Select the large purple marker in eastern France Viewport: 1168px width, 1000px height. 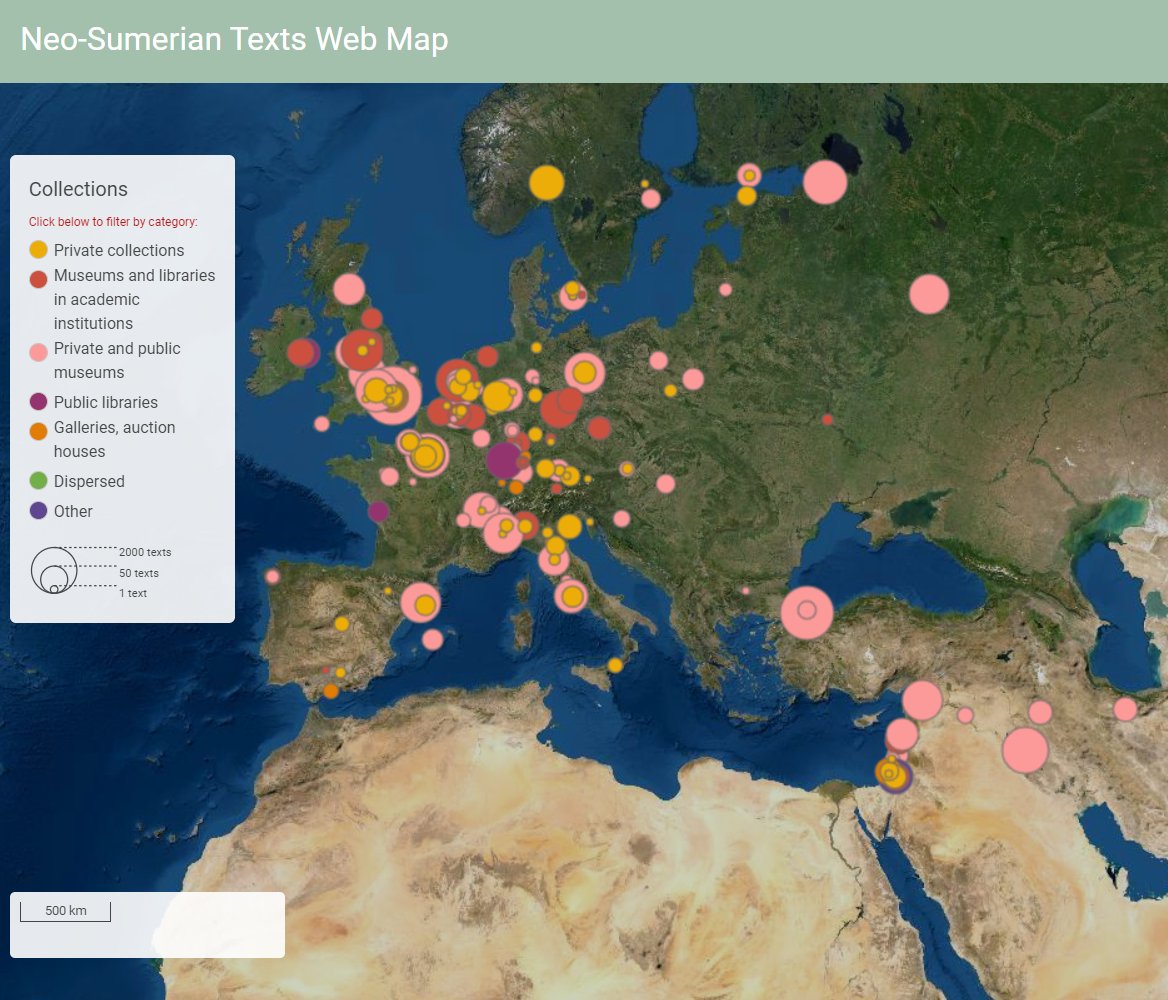point(504,461)
